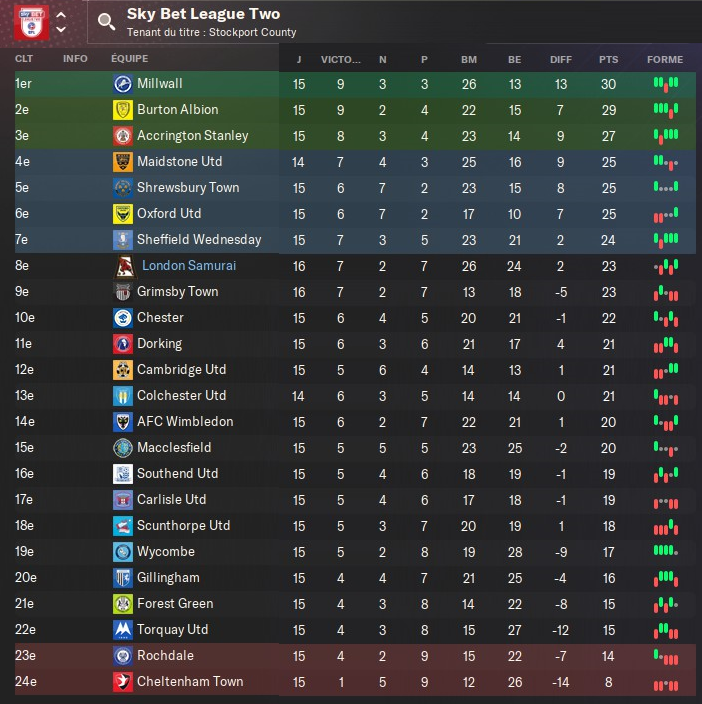Sort table by DIFF column header

pyautogui.click(x=561, y=59)
